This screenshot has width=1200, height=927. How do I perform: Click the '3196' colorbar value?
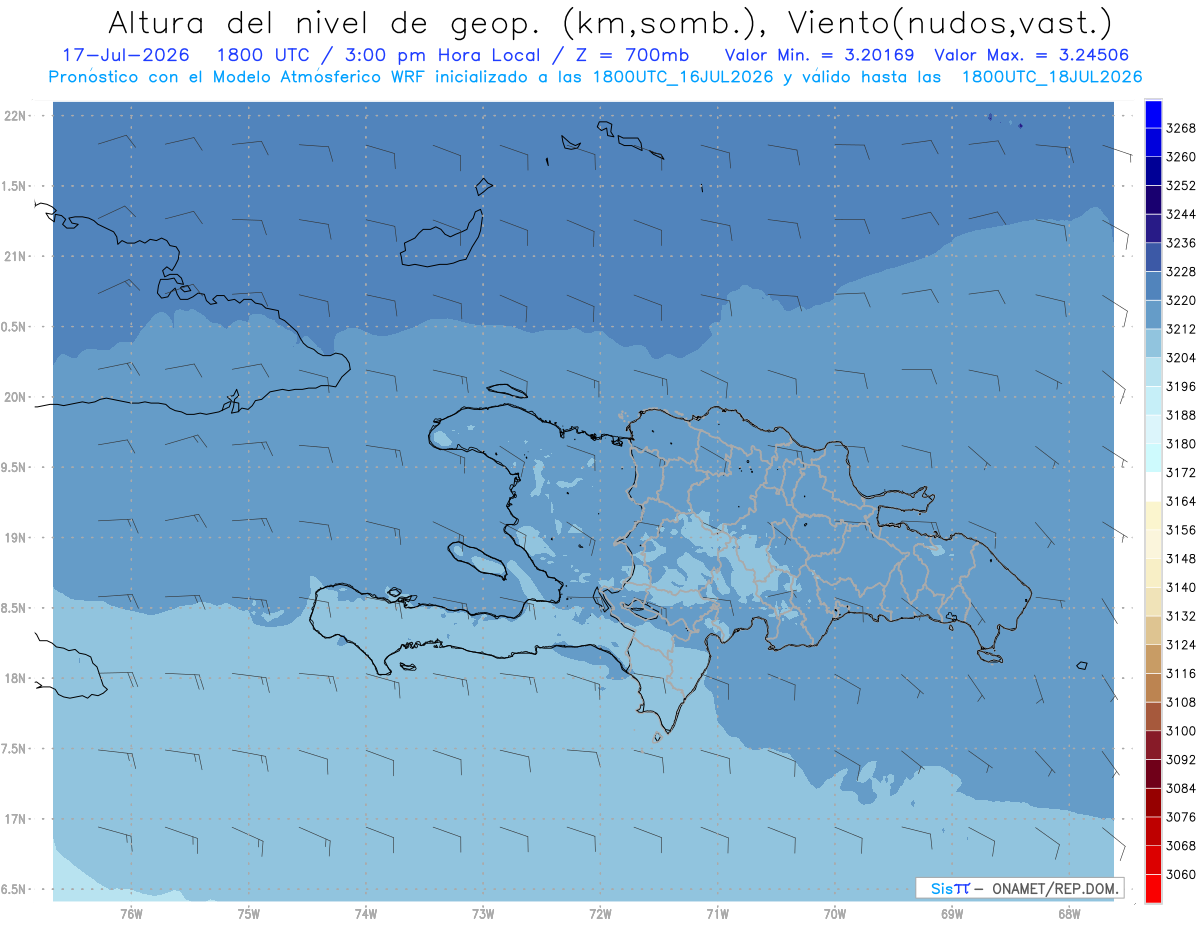1181,386
